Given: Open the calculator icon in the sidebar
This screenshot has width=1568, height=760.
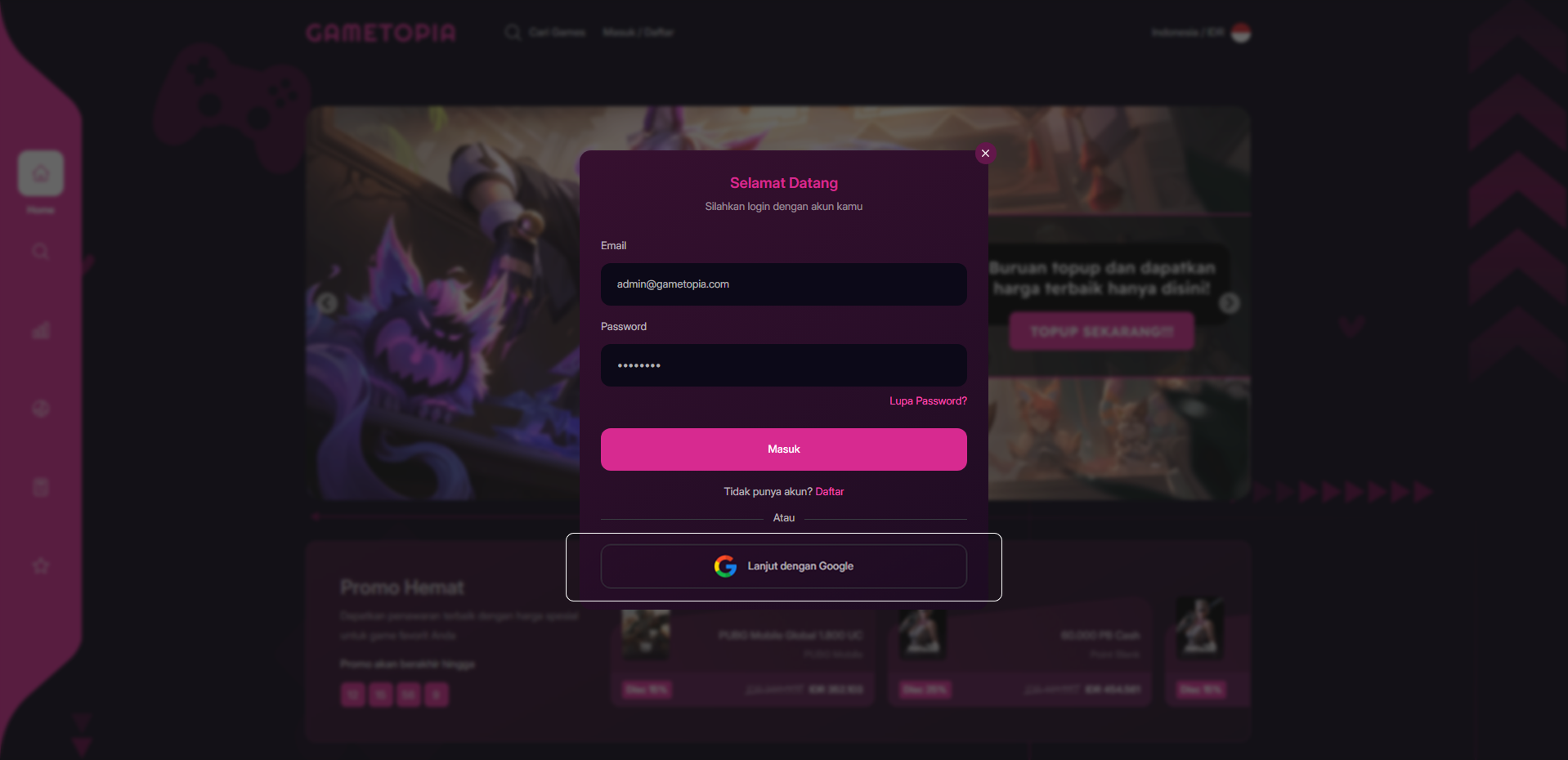Looking at the screenshot, I should click(41, 487).
